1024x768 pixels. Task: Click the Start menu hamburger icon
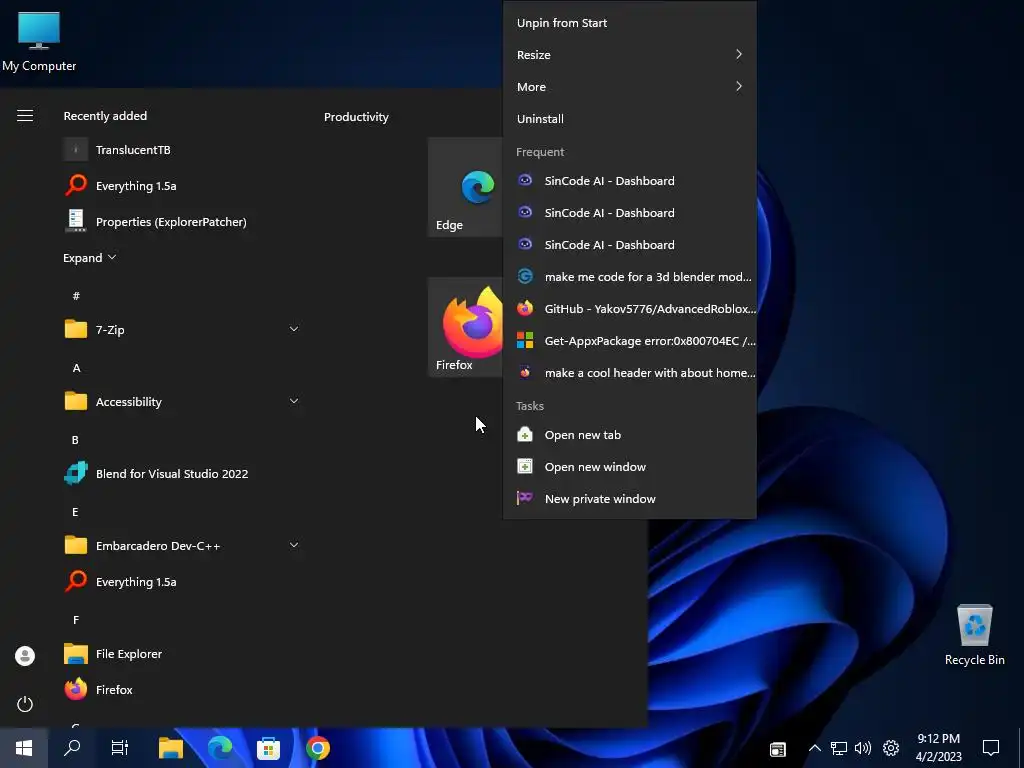pos(25,116)
